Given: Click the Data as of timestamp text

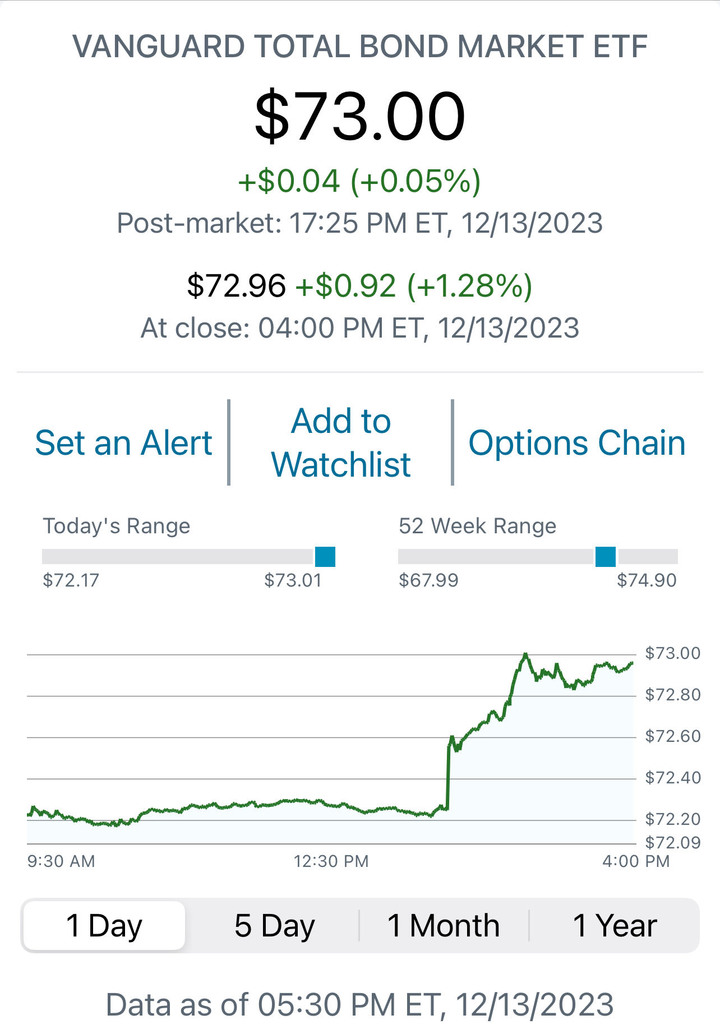Looking at the screenshot, I should point(360,1005).
